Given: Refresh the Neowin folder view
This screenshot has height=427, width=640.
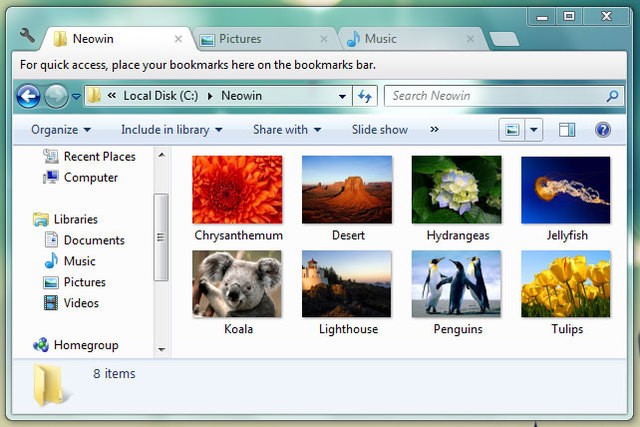Looking at the screenshot, I should [364, 96].
